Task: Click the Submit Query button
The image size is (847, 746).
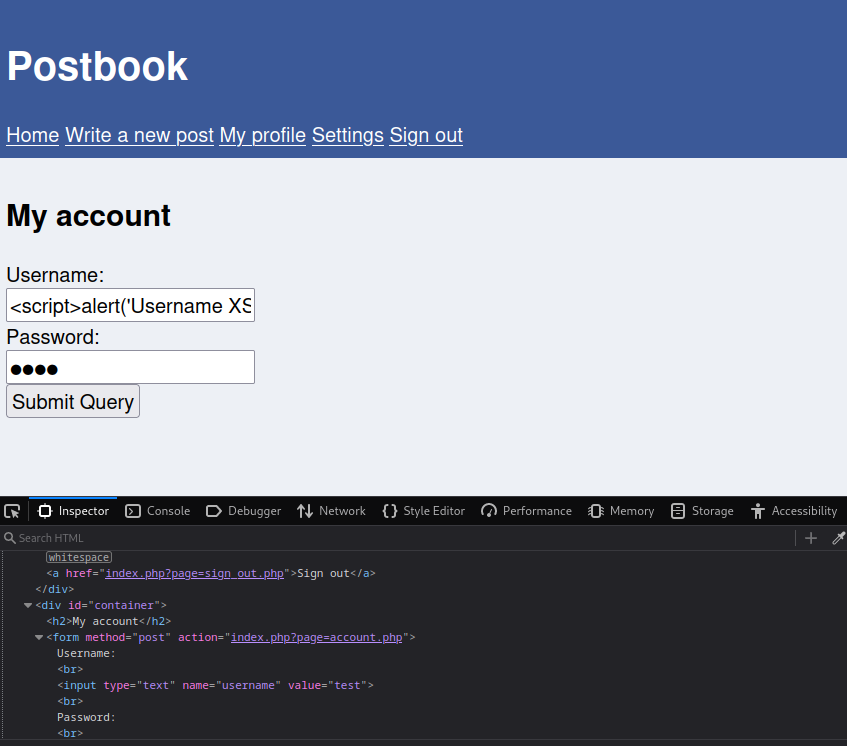Action: (73, 401)
